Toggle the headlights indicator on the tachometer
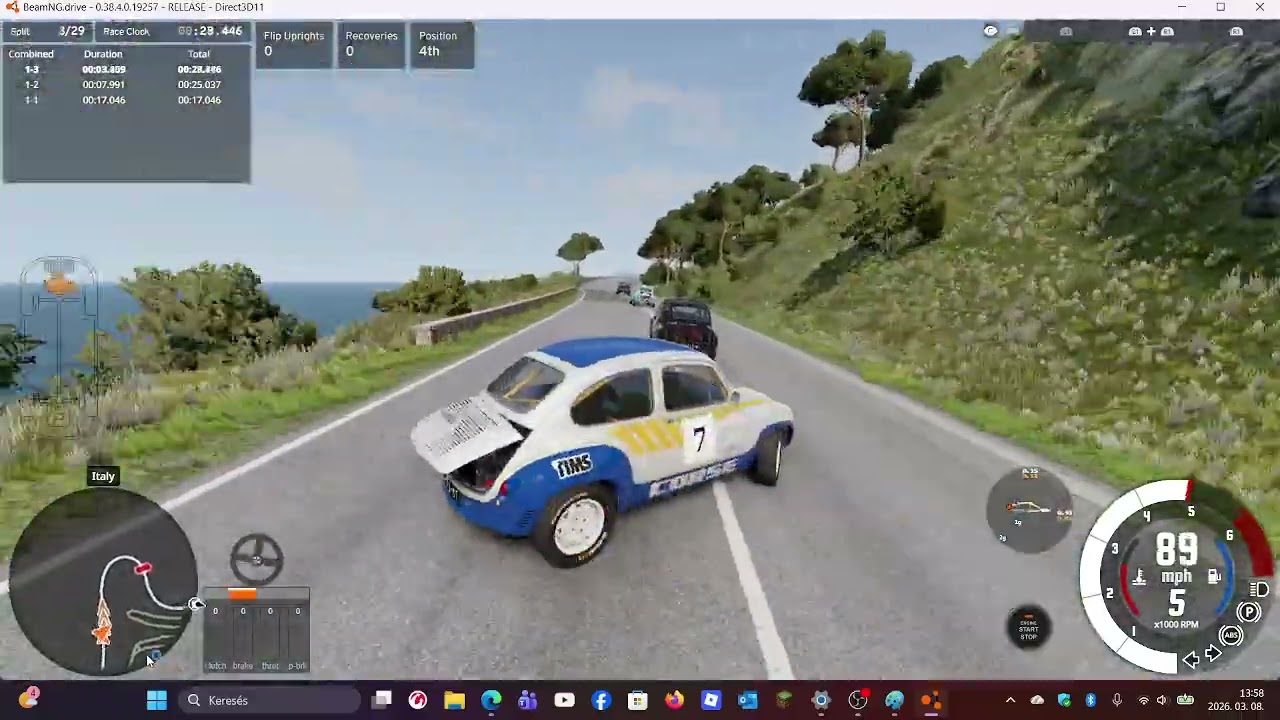1280x720 pixels. pyautogui.click(x=1260, y=590)
